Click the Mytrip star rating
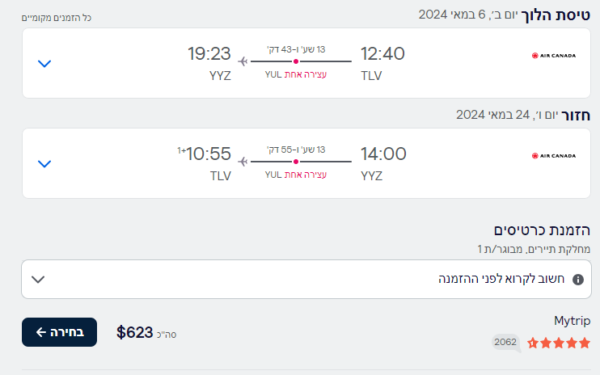The width and height of the screenshot is (600, 375). point(559,343)
